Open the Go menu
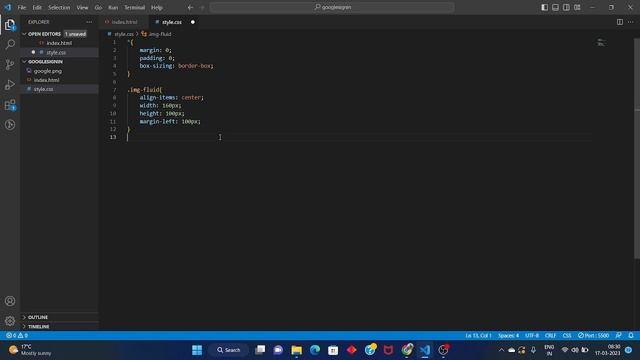 pos(98,7)
